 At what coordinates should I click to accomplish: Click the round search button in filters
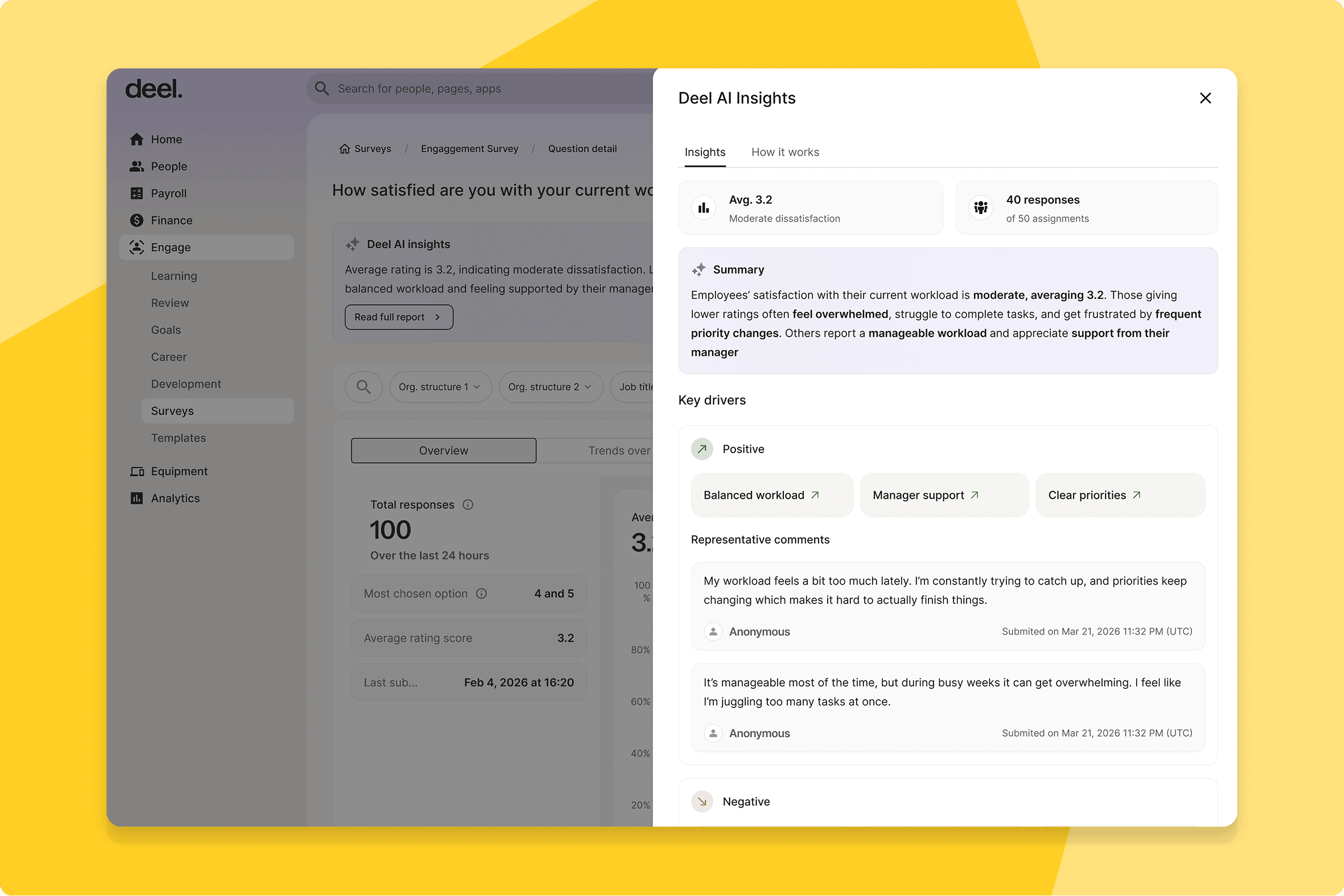click(363, 387)
